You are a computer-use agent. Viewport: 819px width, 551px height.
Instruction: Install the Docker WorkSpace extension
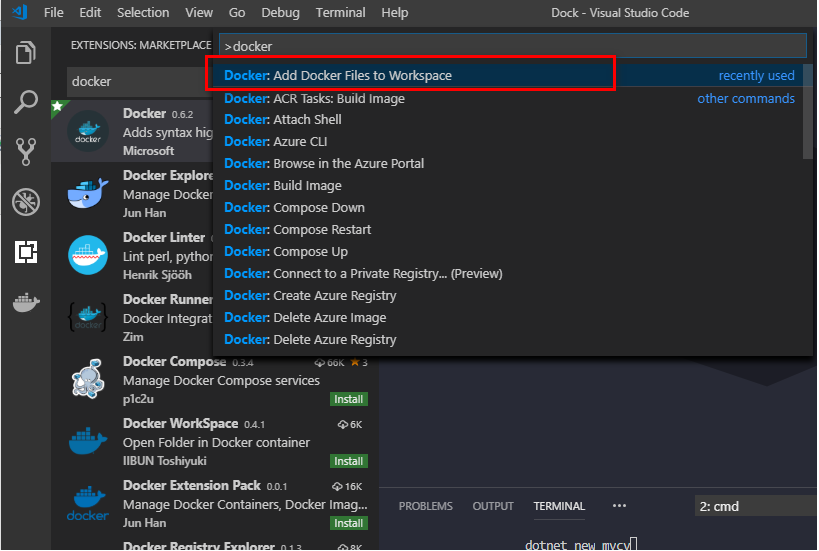pos(349,461)
